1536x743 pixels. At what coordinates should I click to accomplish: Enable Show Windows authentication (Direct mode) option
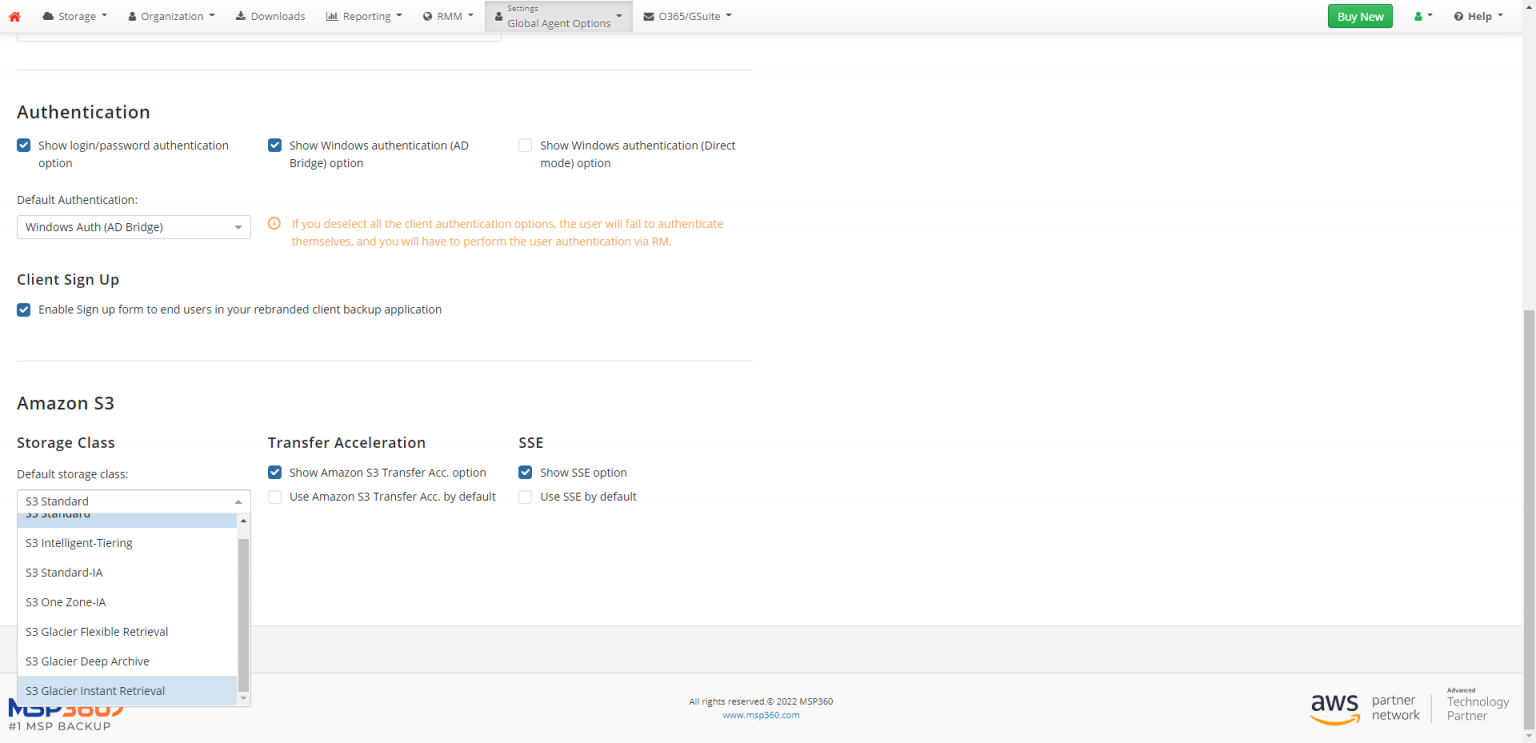coord(525,145)
